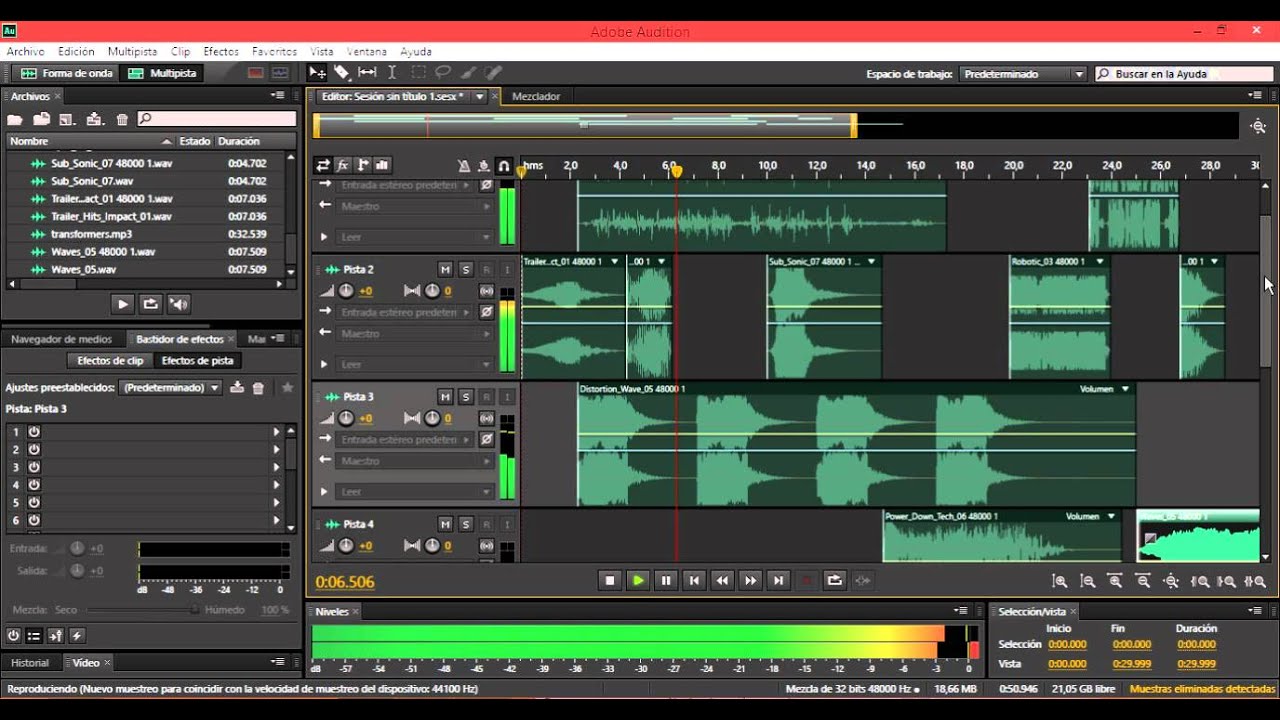Open the Multipista menu
Viewport: 1280px width, 720px height.
pos(132,51)
